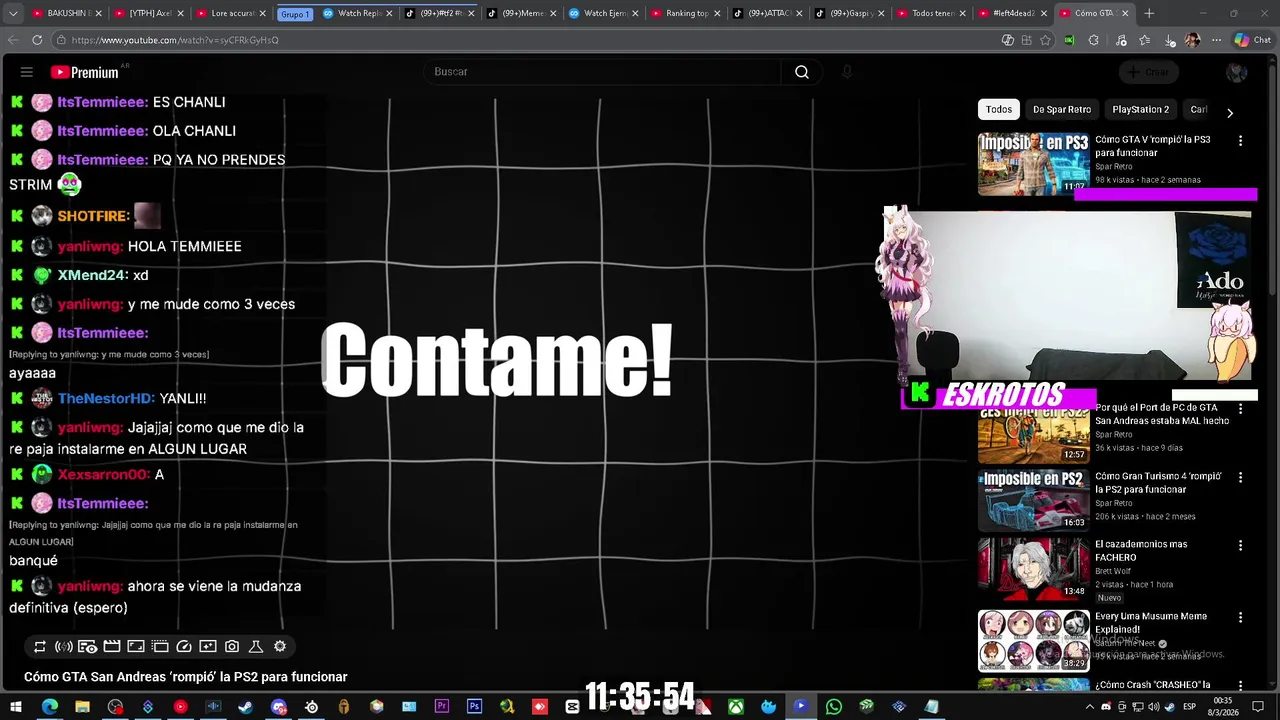Open options for GTA V PS3 video
1280x720 pixels.
[x=1241, y=142]
